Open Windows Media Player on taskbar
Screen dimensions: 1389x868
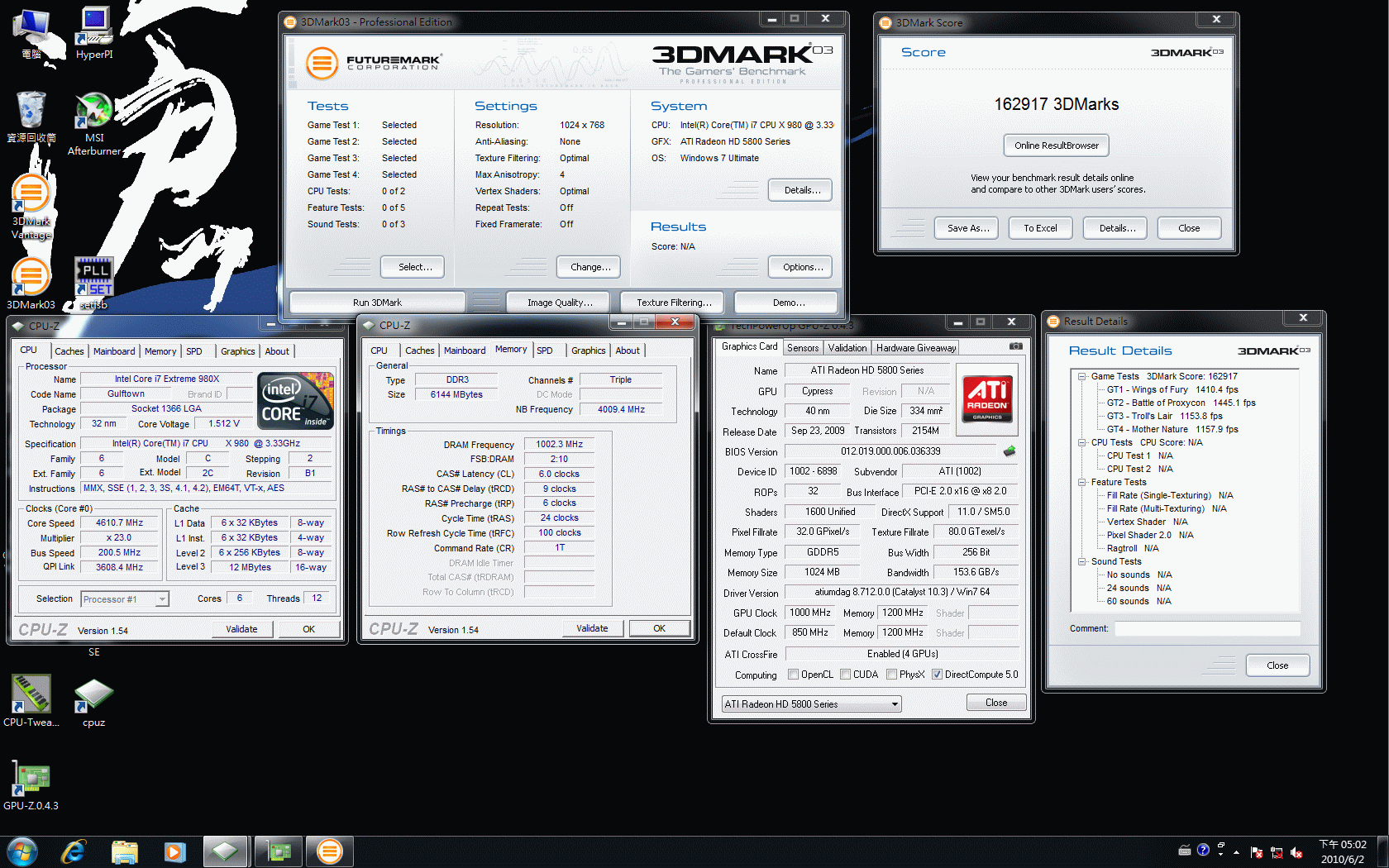point(175,851)
